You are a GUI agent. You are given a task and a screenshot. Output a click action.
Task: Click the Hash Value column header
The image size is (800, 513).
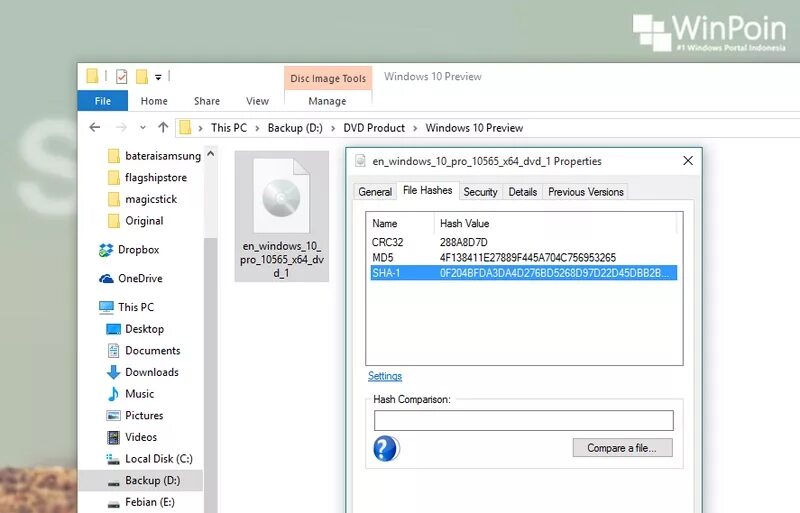[x=556, y=224]
